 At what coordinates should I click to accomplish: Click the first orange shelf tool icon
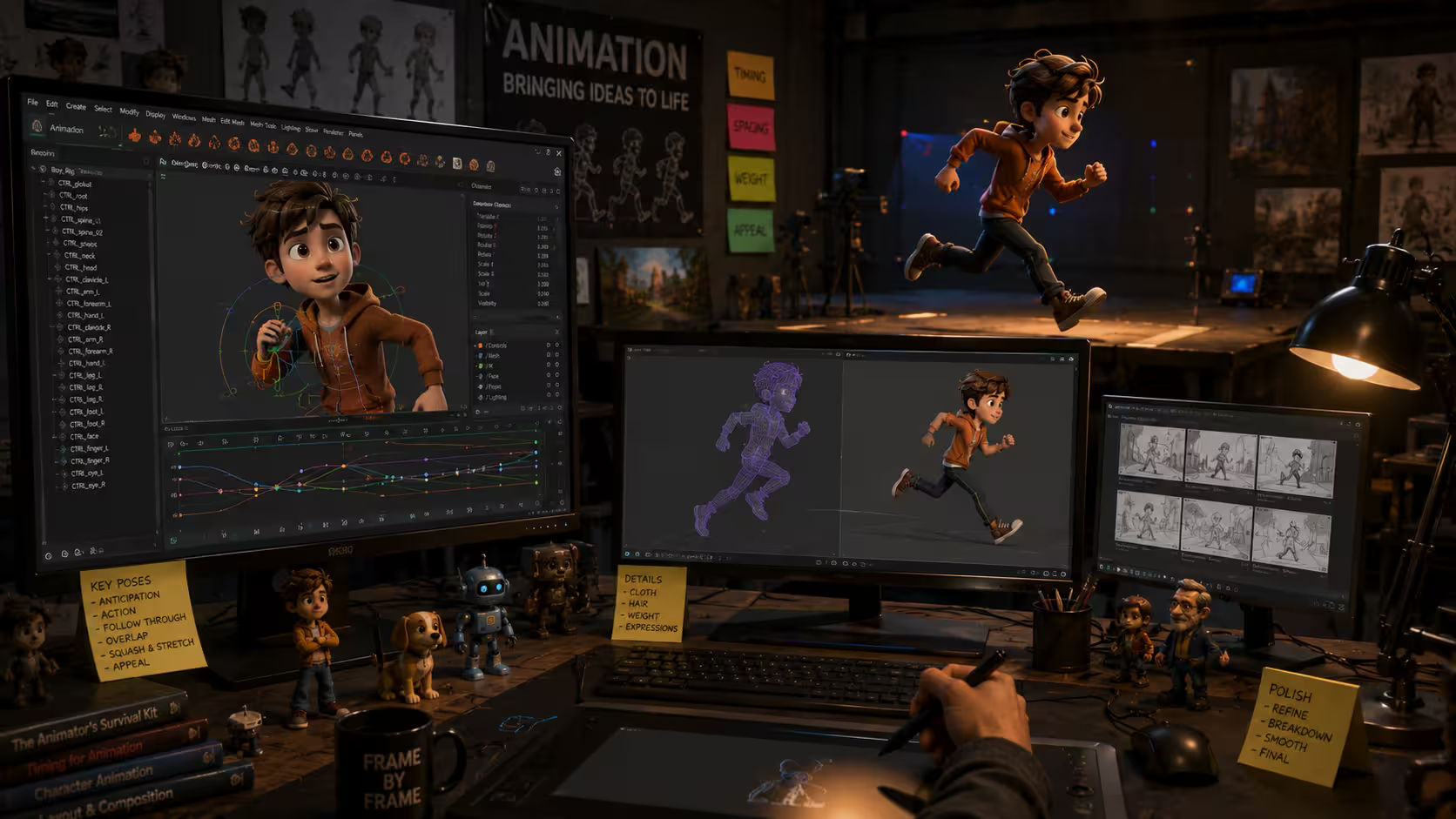134,136
